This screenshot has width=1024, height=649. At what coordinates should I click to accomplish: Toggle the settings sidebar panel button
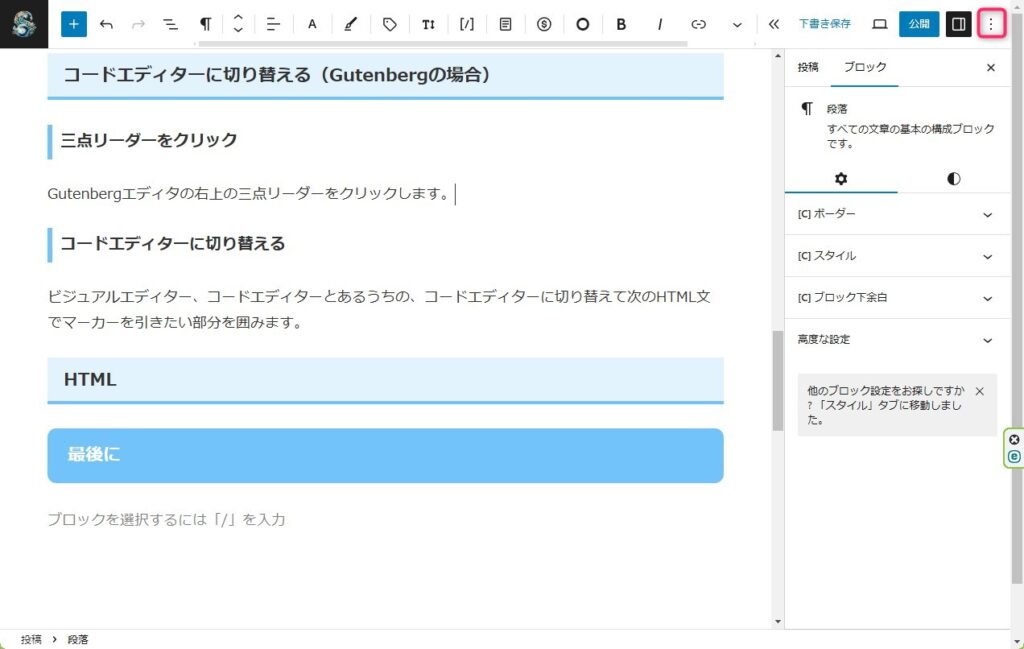click(959, 24)
